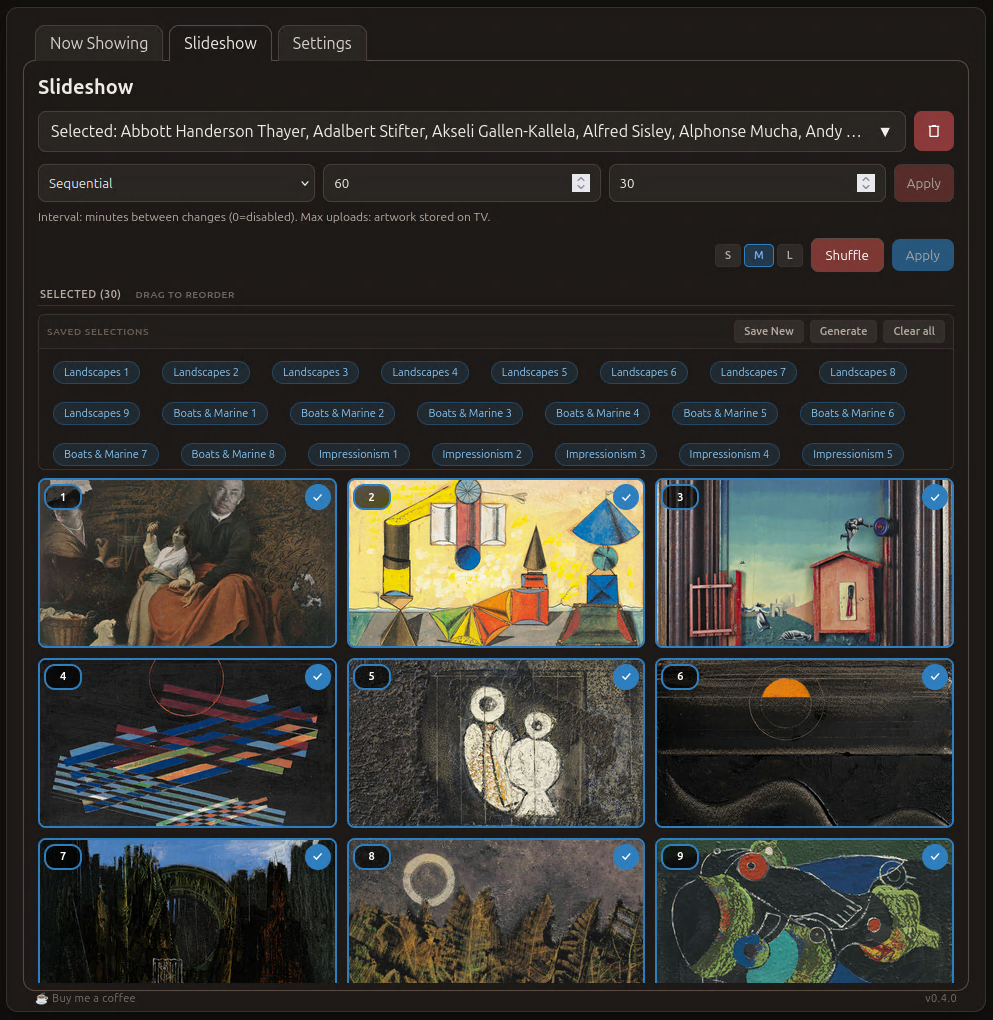
Task: Open the Selected artists dropdown
Action: 472,131
